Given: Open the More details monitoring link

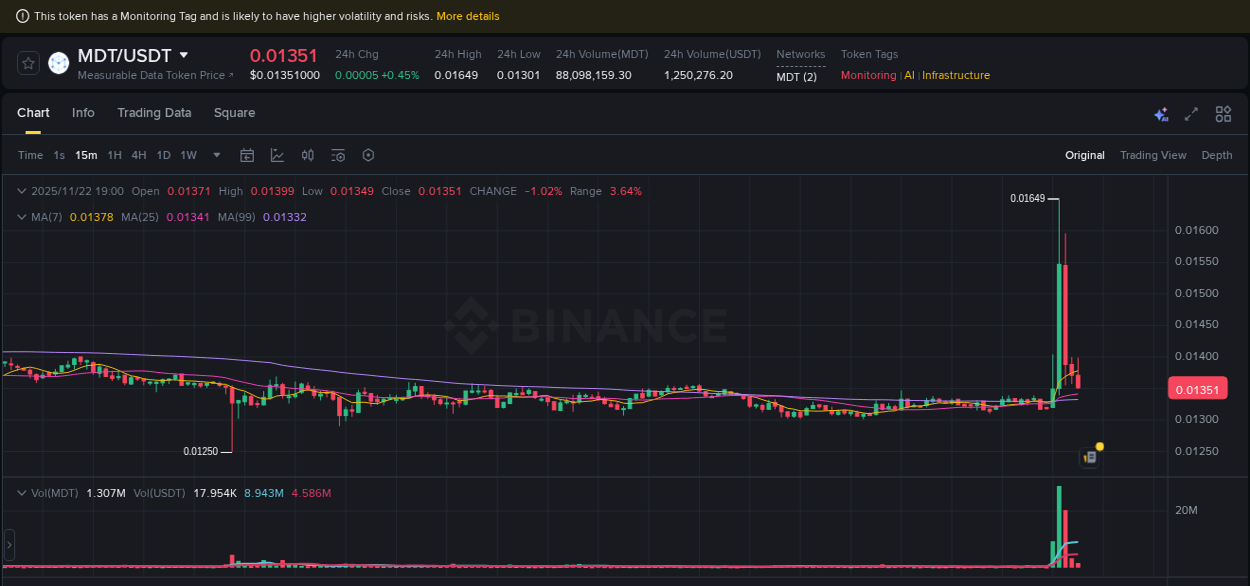Looking at the screenshot, I should pos(468,16).
